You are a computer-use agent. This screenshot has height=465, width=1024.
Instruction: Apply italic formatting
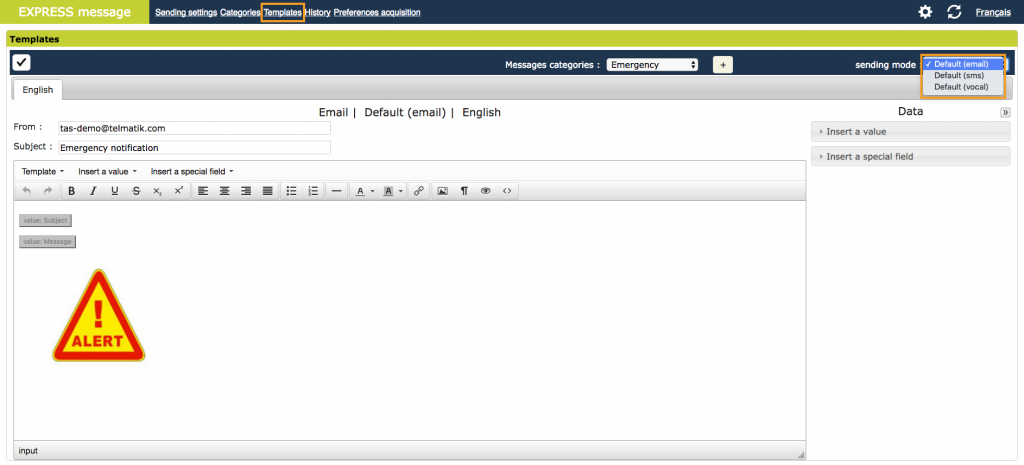93,191
